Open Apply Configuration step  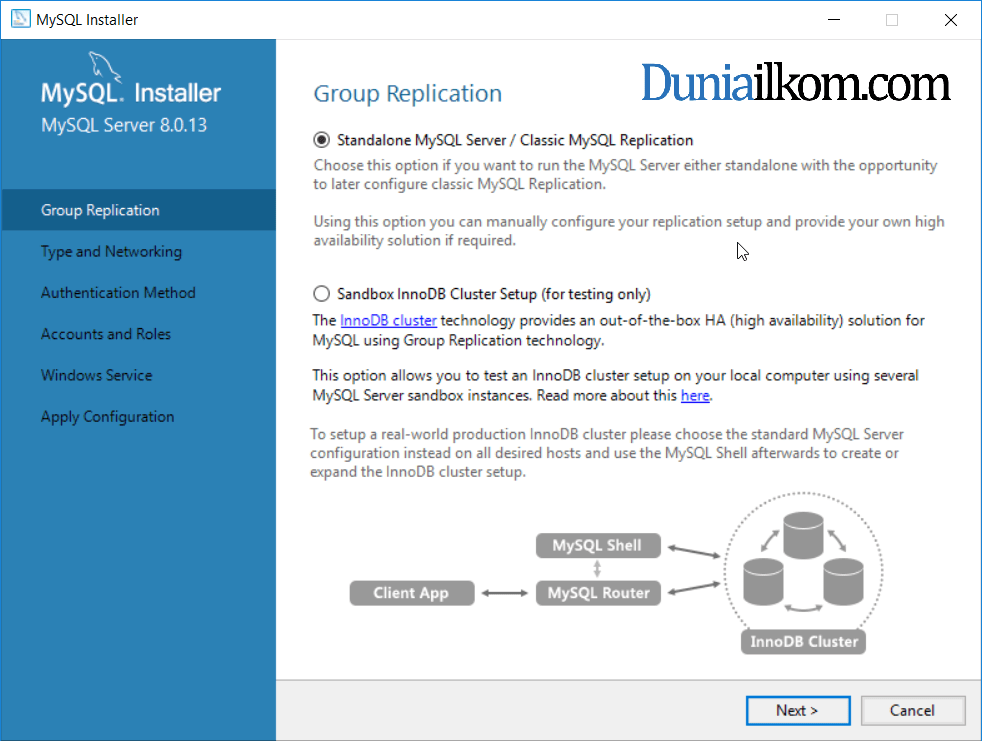[x=138, y=417]
